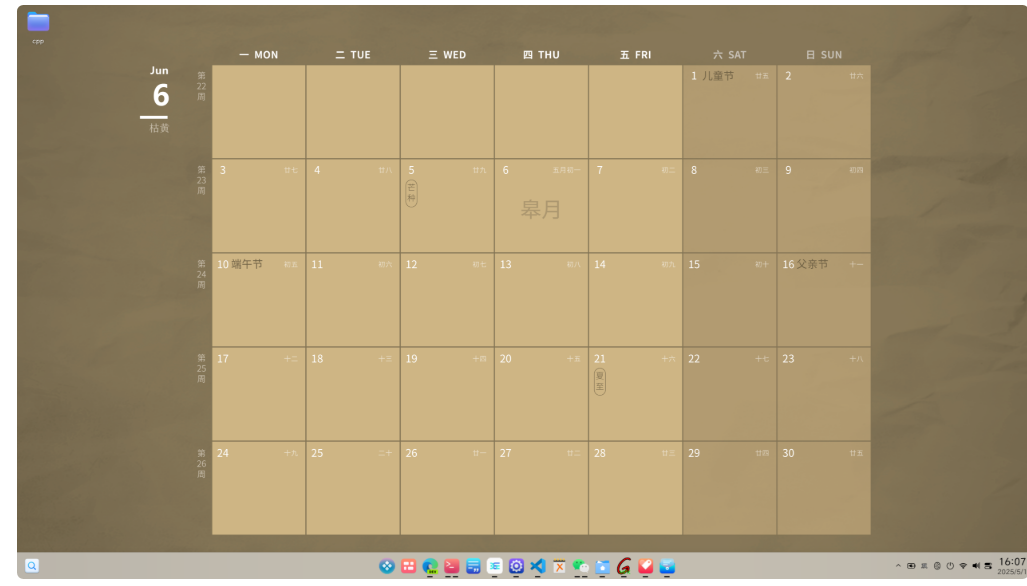Image resolution: width=1027 pixels, height=586 pixels.
Task: Open the file manager folder in dock
Action: [x=603, y=566]
